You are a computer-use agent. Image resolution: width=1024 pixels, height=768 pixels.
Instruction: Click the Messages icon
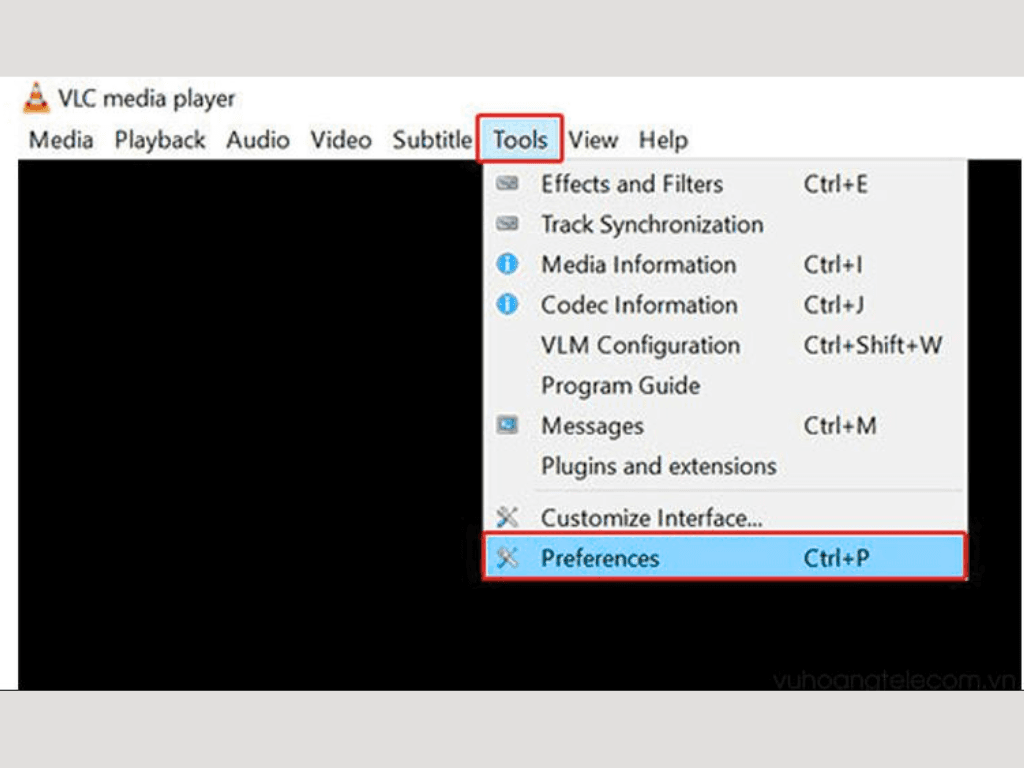coord(507,425)
